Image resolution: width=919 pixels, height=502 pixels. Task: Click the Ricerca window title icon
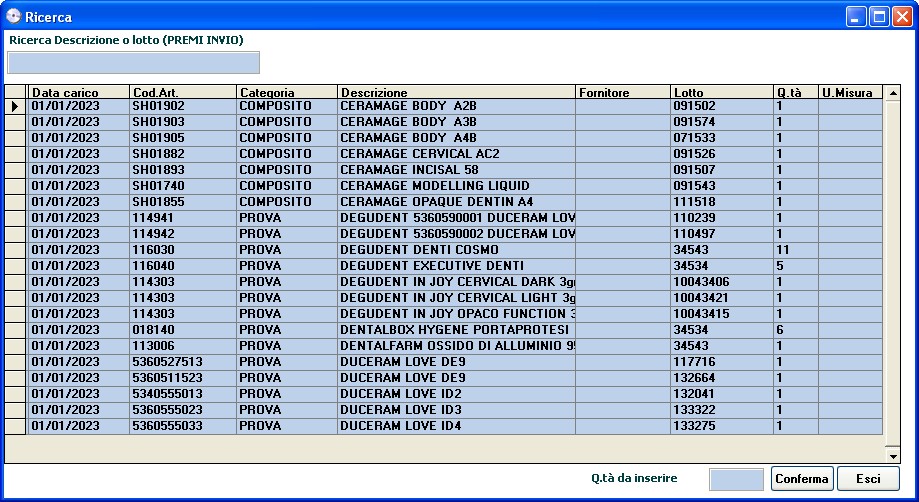tap(13, 16)
